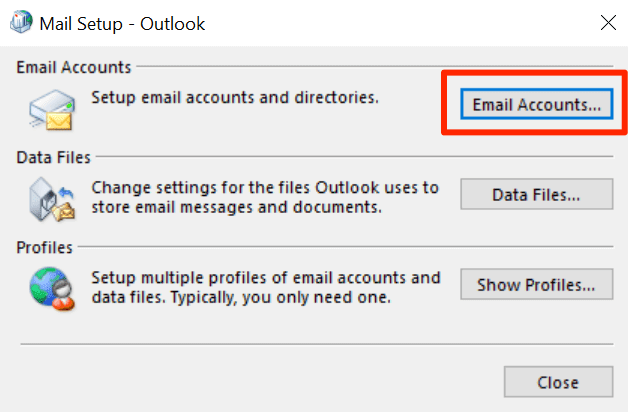Click the Profiles globe icon
Screen dimensions: 628x412
click(49, 289)
